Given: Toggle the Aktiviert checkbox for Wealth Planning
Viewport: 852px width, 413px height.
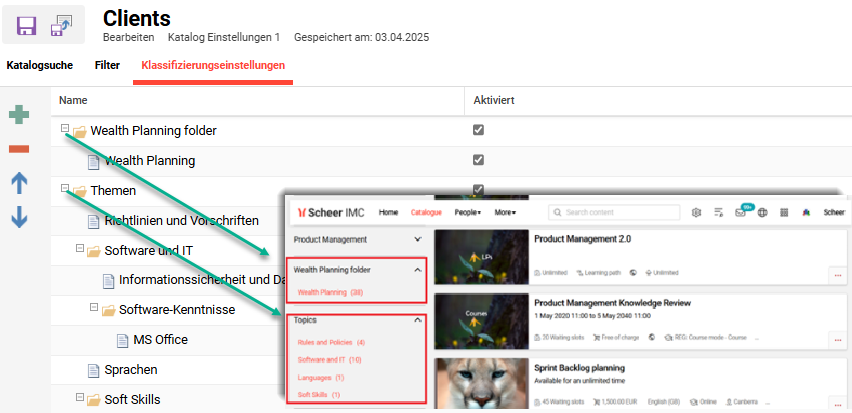Looking at the screenshot, I should pyautogui.click(x=478, y=160).
